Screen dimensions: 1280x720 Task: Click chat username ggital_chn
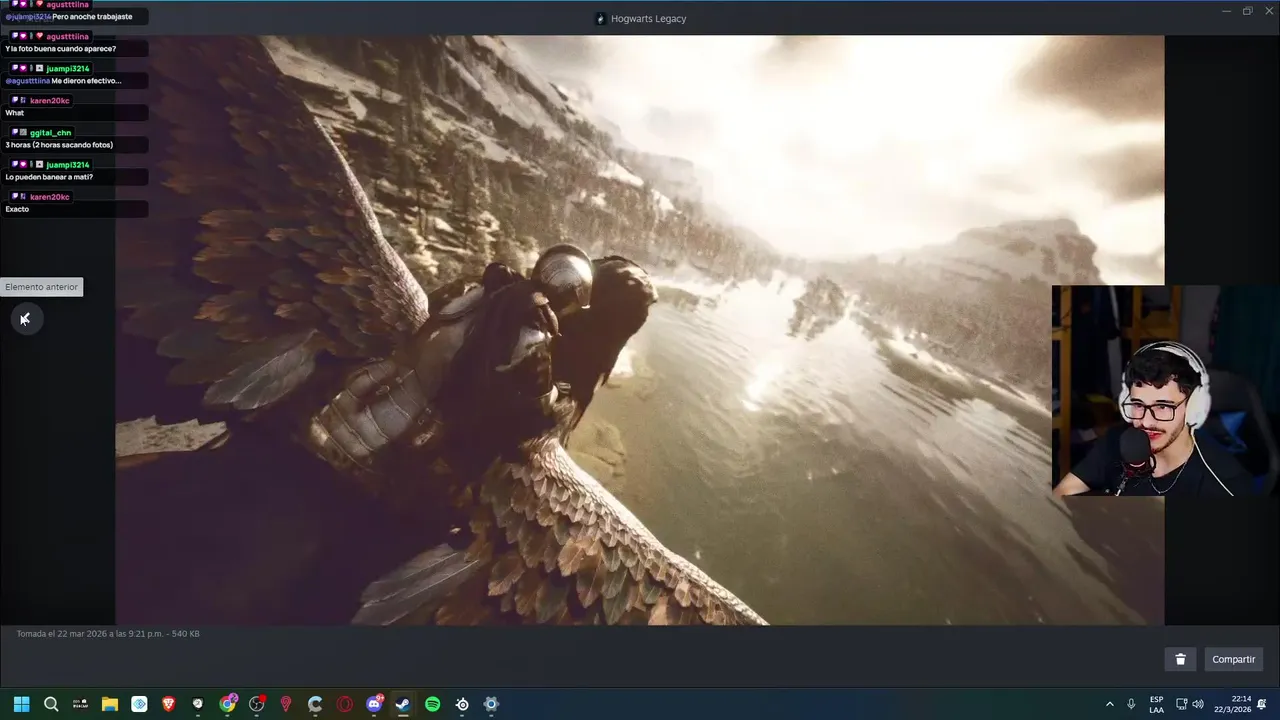click(x=50, y=133)
